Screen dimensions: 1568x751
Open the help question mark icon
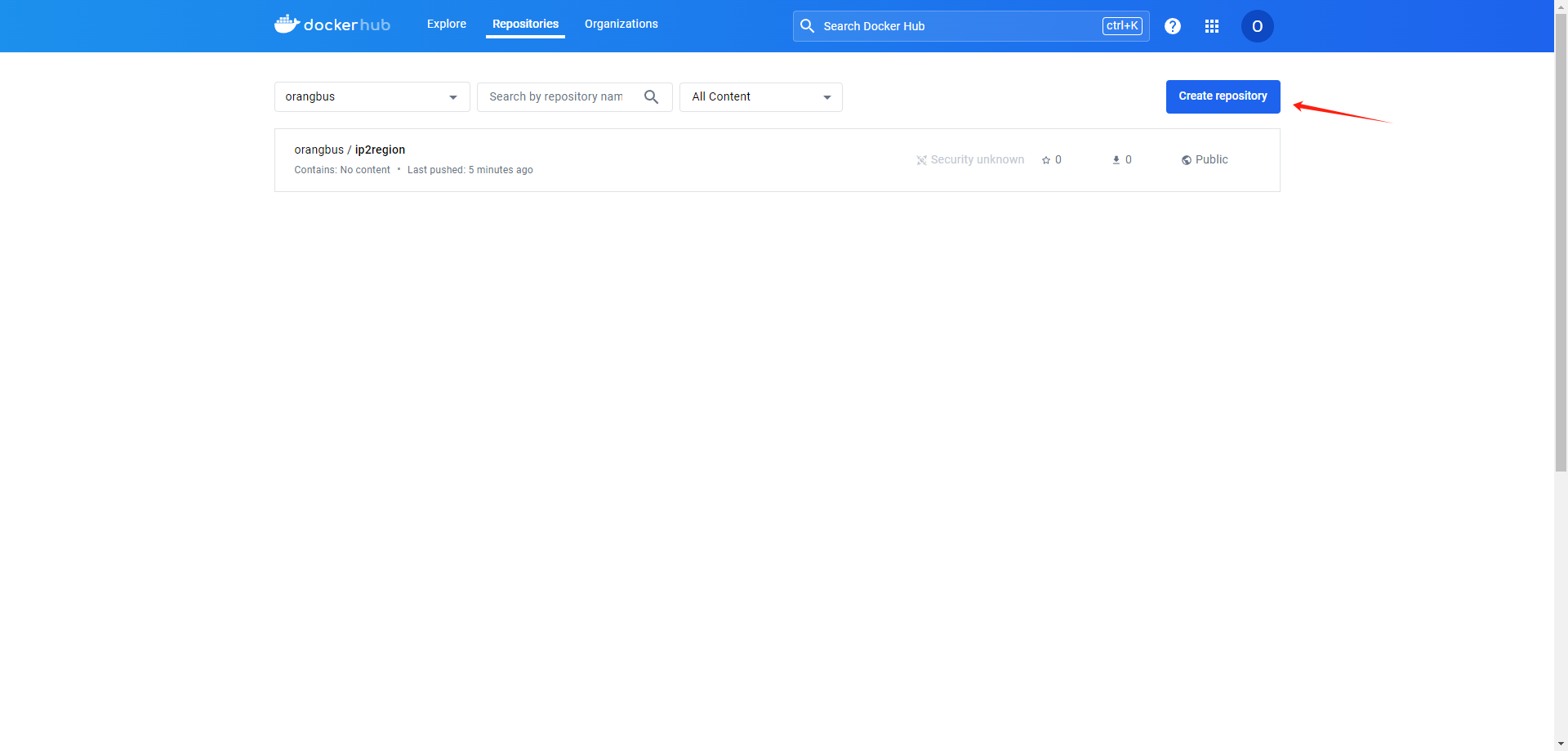pyautogui.click(x=1172, y=26)
